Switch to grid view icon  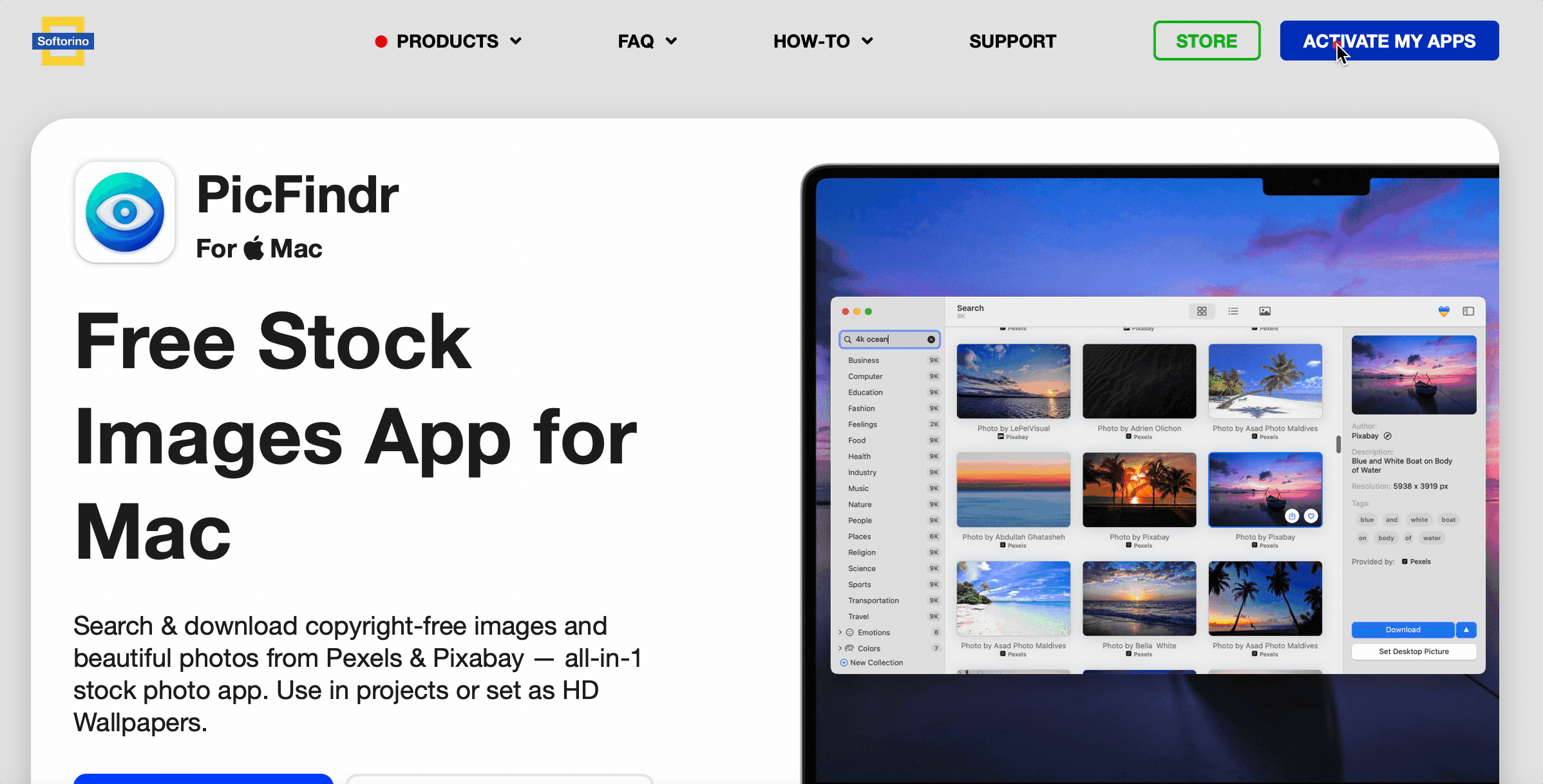pos(1202,312)
